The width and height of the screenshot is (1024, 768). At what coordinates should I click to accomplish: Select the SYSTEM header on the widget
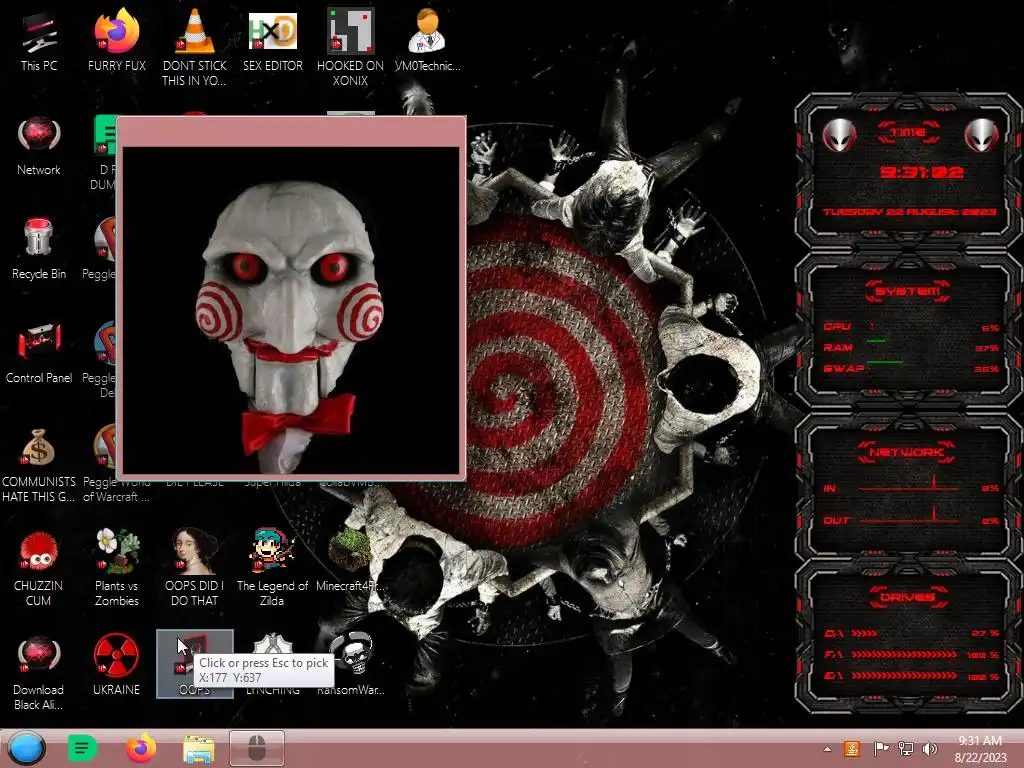pos(908,291)
